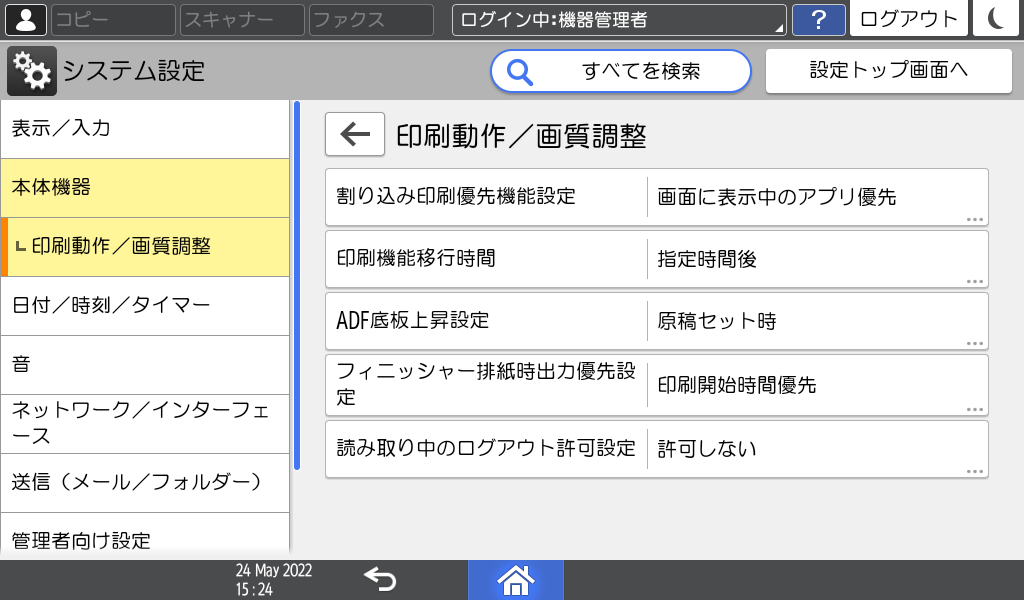Tap the moon icon for dark mode

pos(996,19)
